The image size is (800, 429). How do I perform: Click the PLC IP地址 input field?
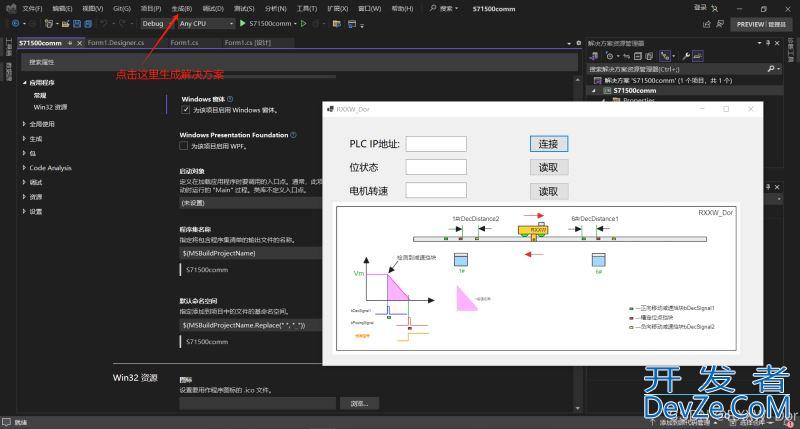pyautogui.click(x=436, y=144)
